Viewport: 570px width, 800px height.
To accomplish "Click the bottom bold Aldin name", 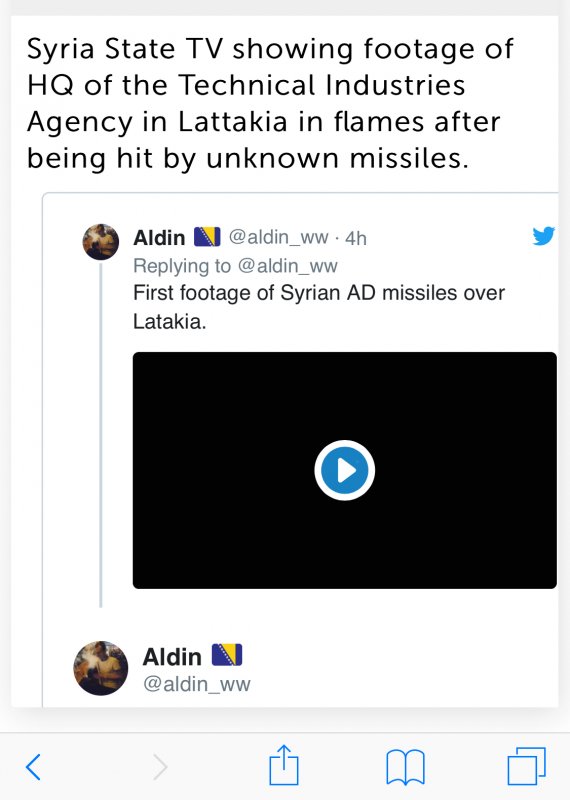I will [x=172, y=657].
